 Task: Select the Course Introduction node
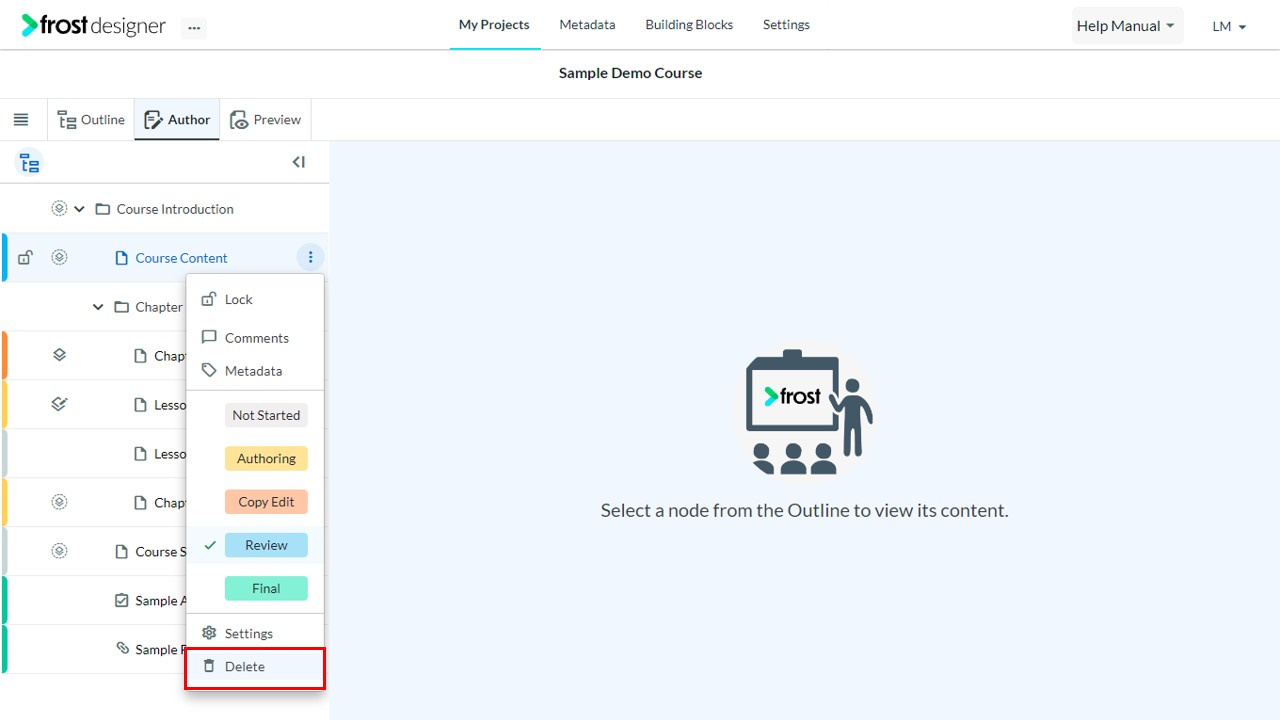(175, 209)
